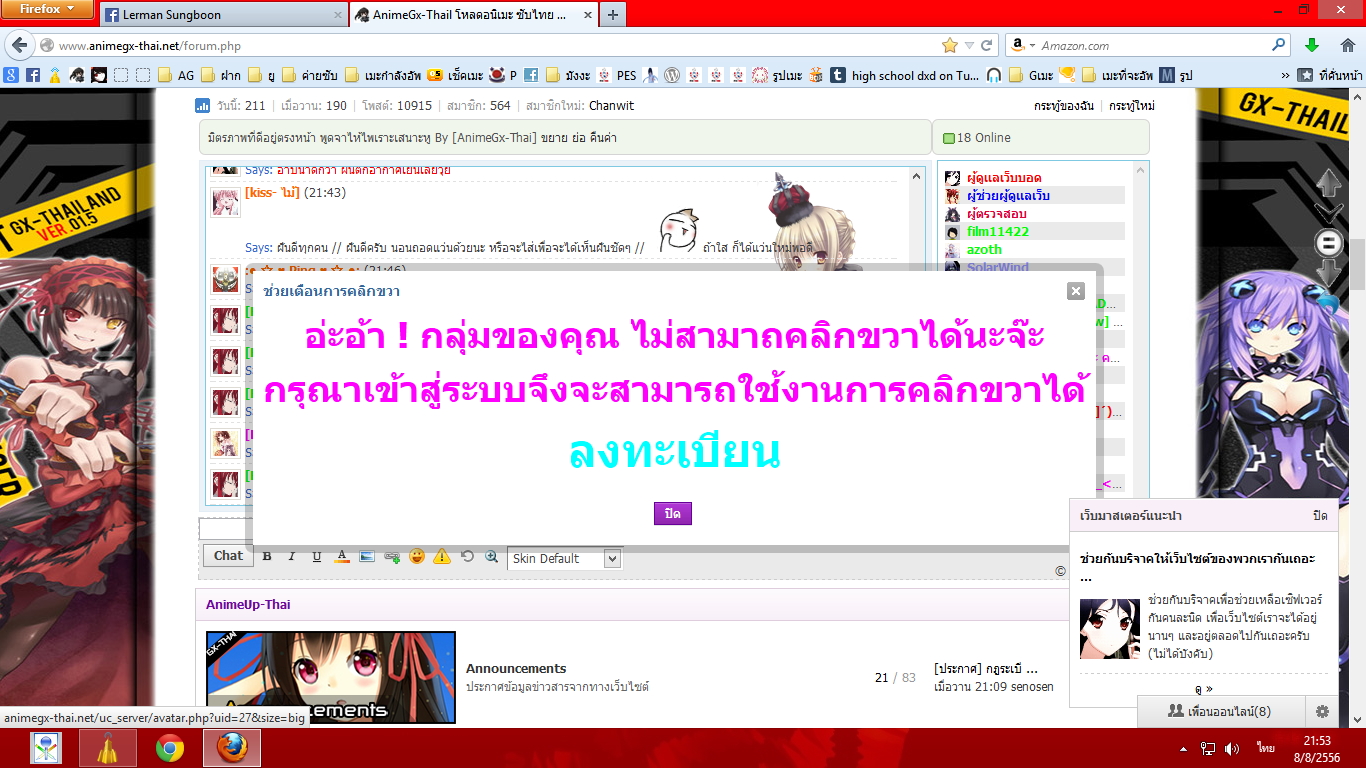Open the เพื่อนออนไลน์(8) friends bar
Image resolution: width=1366 pixels, height=768 pixels.
(1220, 712)
